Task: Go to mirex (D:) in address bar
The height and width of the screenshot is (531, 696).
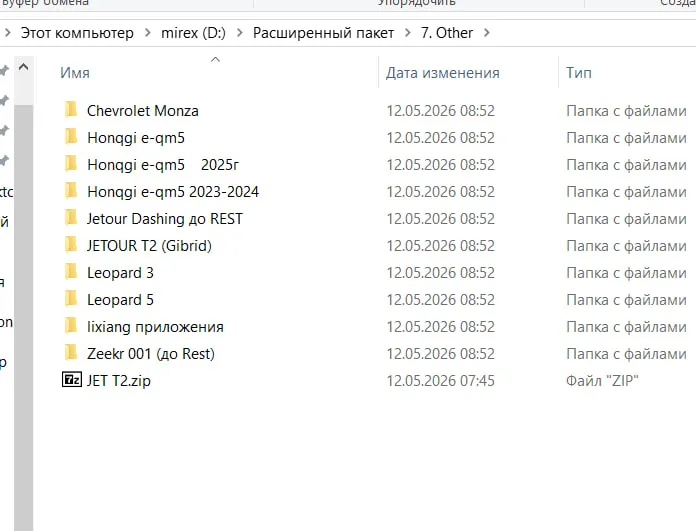Action: point(193,33)
